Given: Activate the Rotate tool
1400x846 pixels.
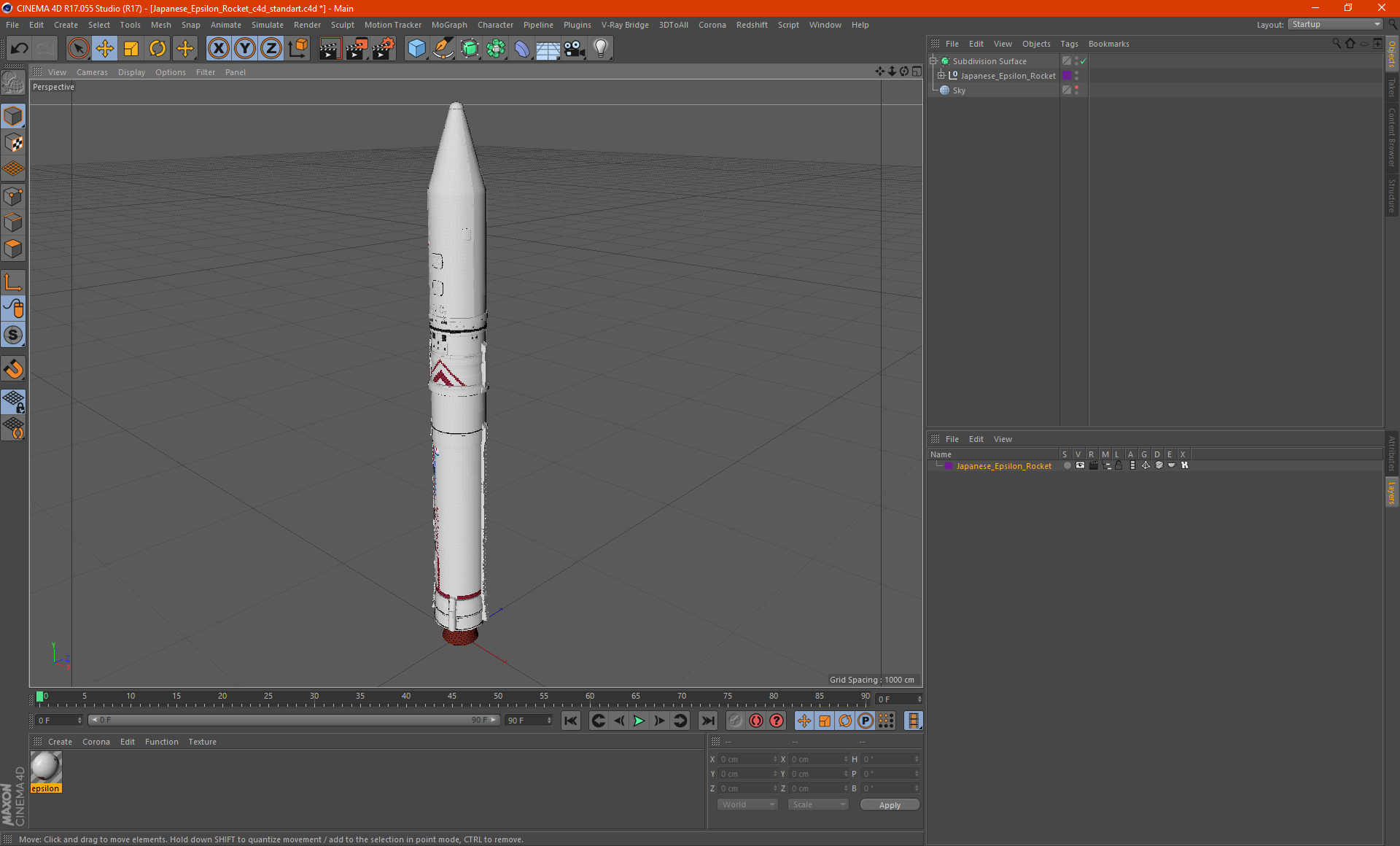Looking at the screenshot, I should click(157, 49).
